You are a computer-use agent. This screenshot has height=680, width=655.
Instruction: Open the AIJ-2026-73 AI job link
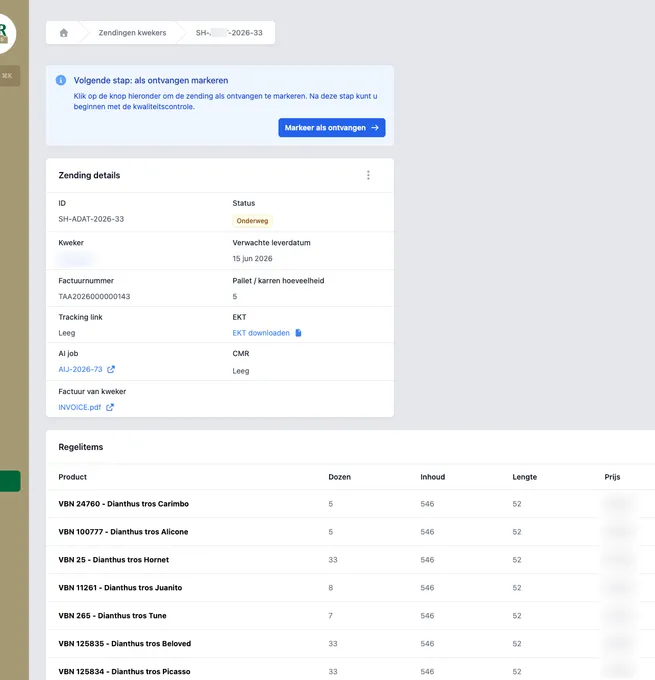(80, 369)
